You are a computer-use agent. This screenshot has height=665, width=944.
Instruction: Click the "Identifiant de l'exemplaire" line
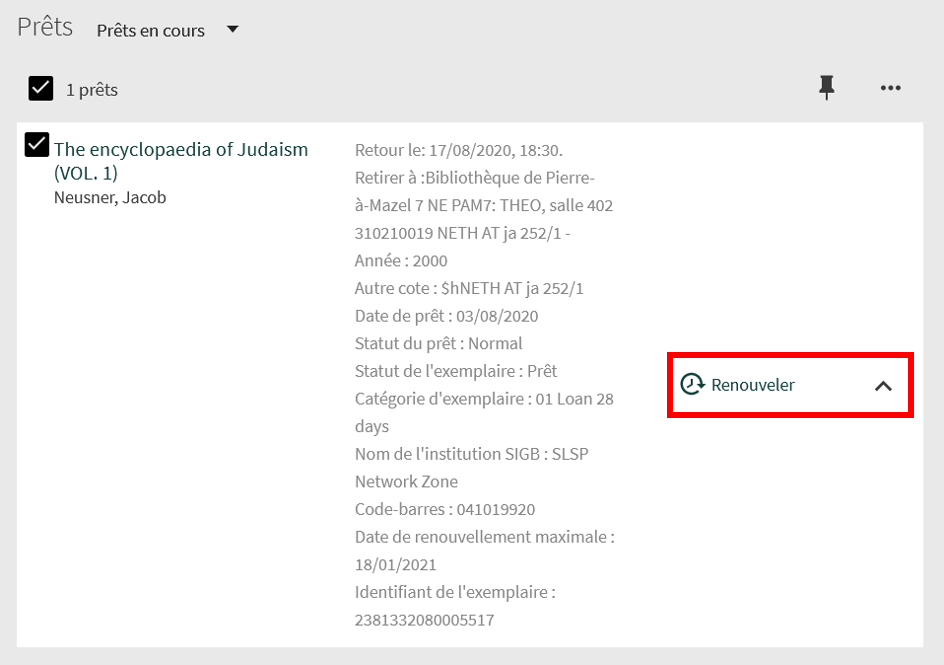point(454,592)
